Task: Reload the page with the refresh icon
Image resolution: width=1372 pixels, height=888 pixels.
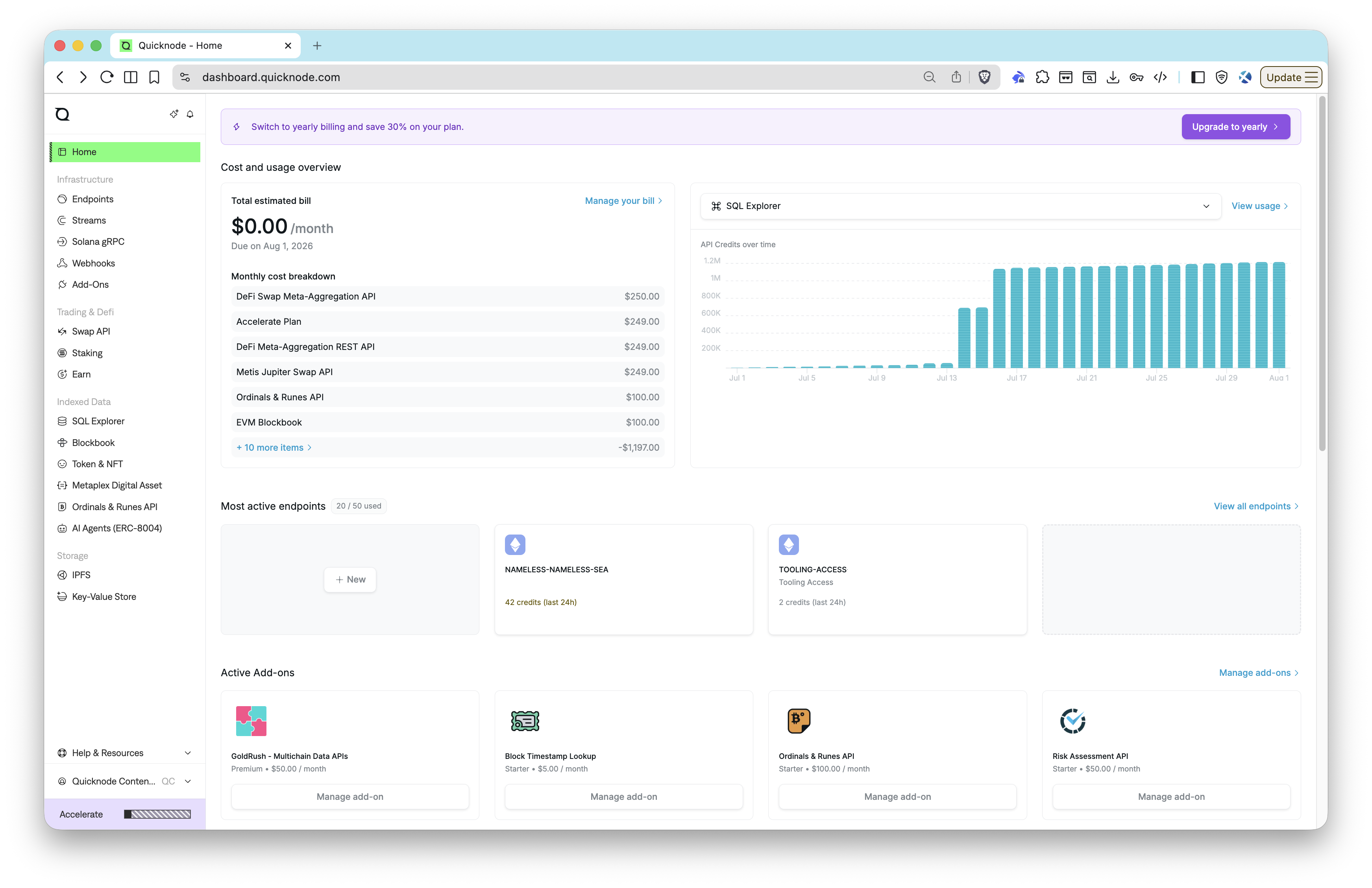Action: (107, 77)
